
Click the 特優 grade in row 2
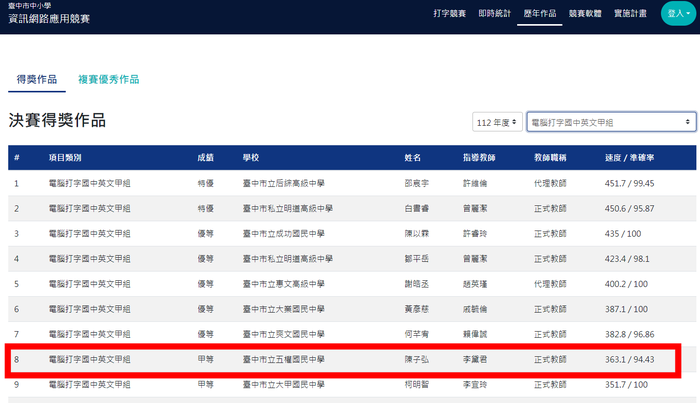click(x=206, y=208)
